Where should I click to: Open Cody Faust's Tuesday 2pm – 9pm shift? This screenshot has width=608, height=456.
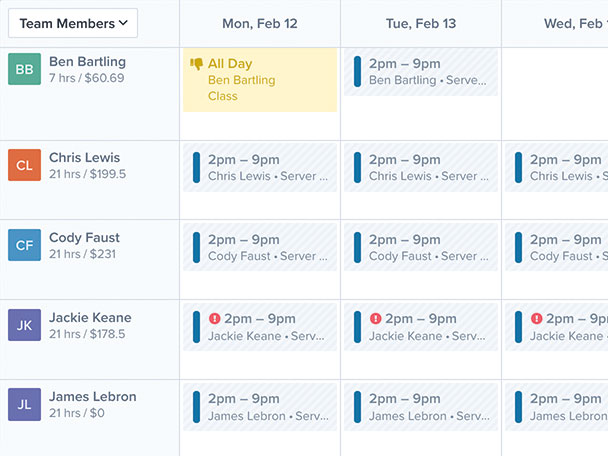click(421, 247)
